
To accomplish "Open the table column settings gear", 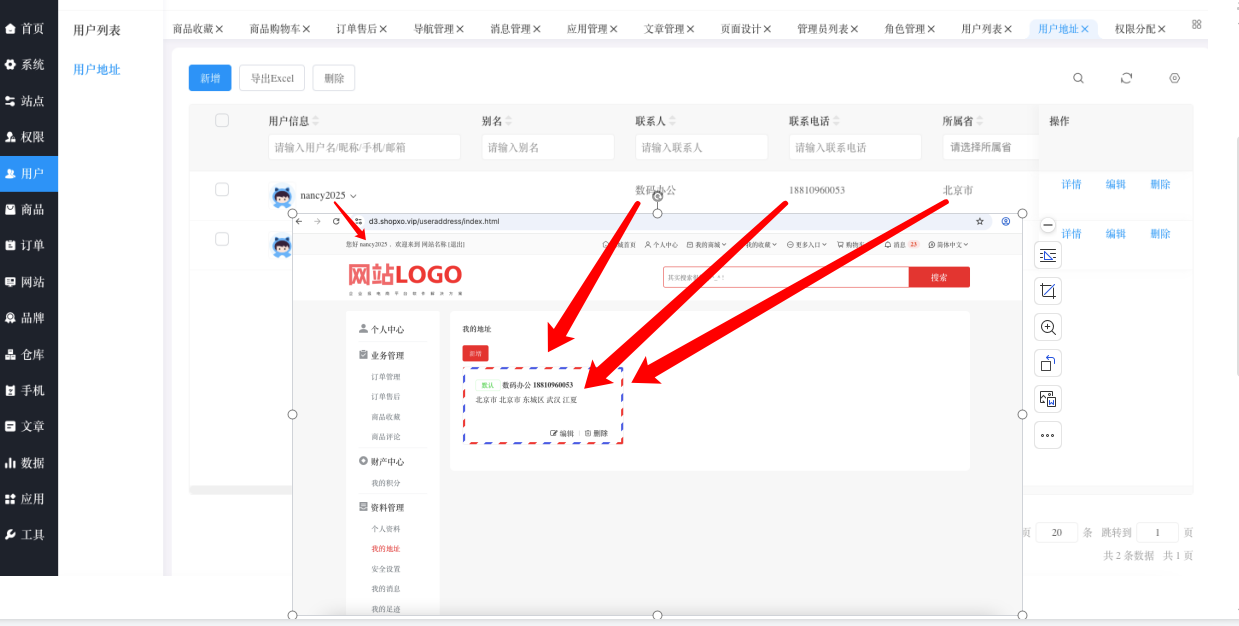I will tap(1175, 78).
